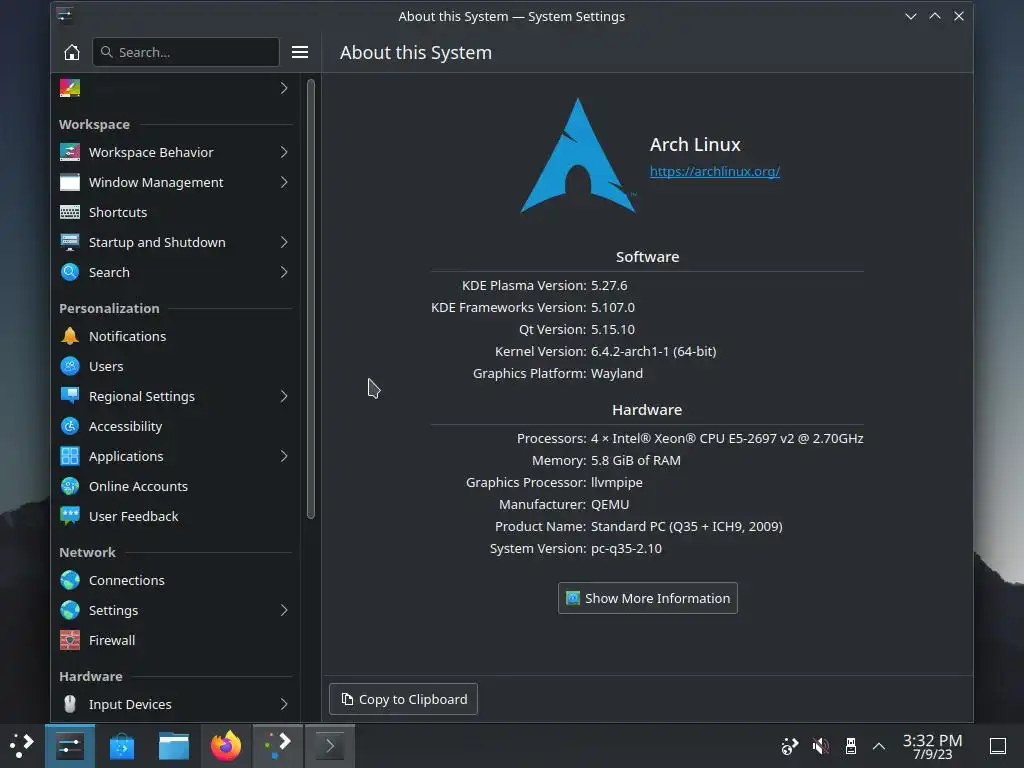Expand the Regional Settings chevron
Viewport: 1024px width, 768px height.
tap(284, 396)
